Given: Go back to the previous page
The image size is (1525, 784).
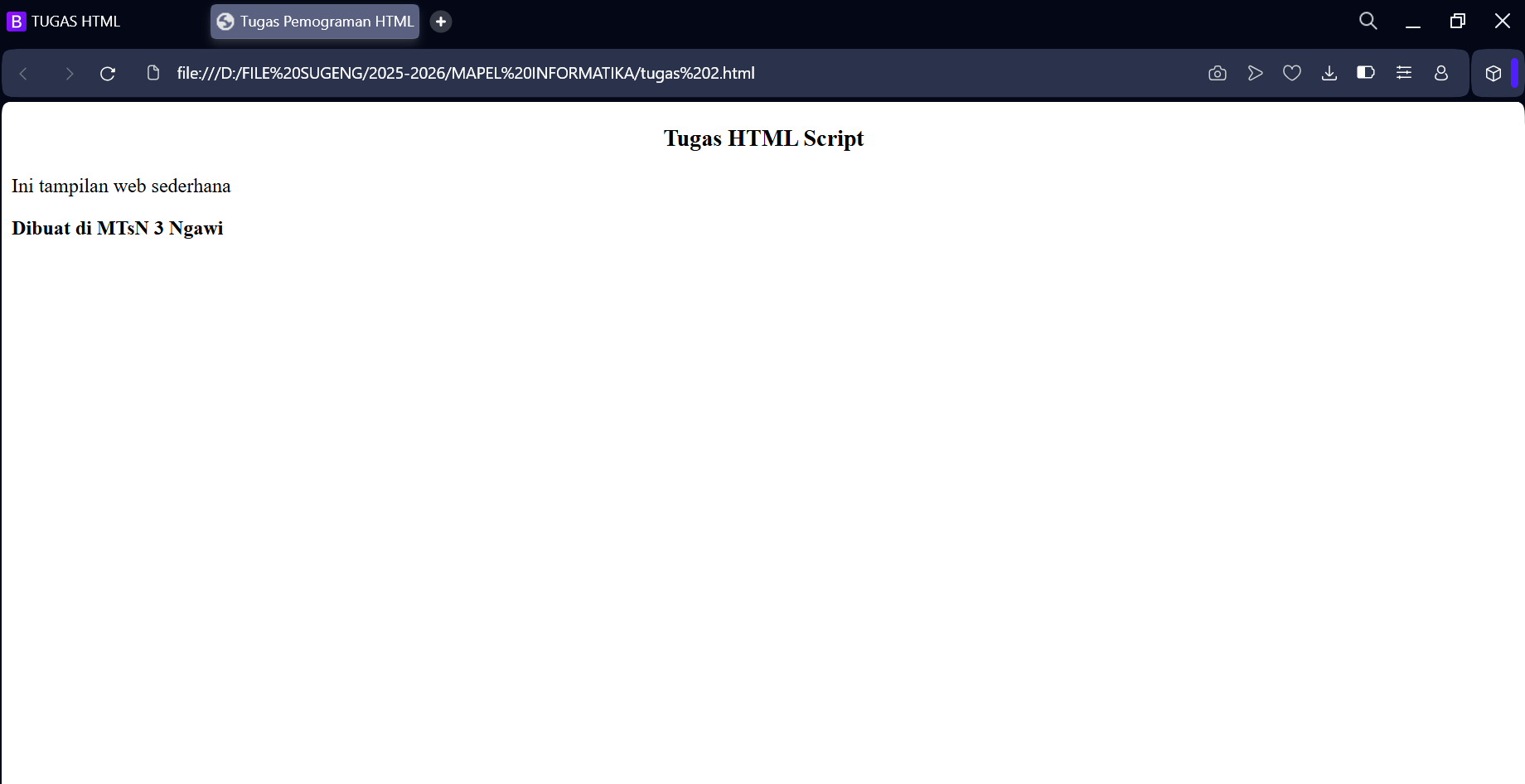Looking at the screenshot, I should click(24, 74).
